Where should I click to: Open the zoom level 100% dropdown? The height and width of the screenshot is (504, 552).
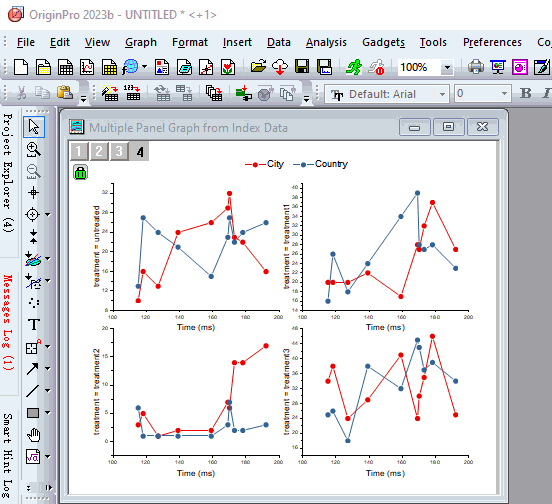pyautogui.click(x=447, y=67)
